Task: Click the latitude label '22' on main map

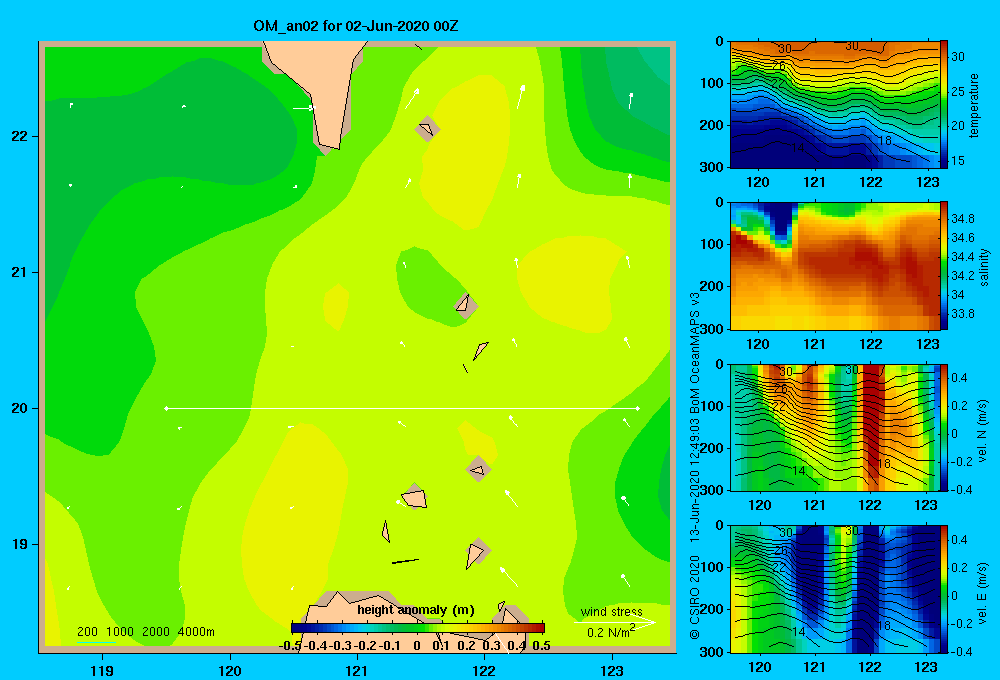Action: pos(20,137)
